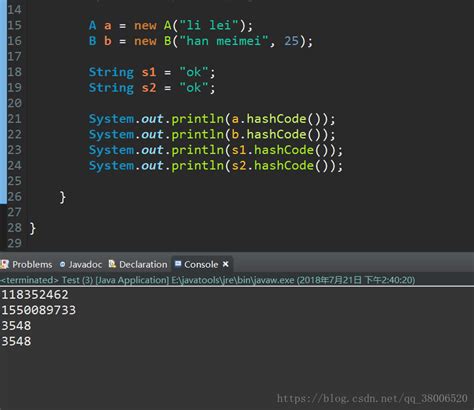This screenshot has width=474, height=410.
Task: Click the "han meimei" string literal
Action: pyautogui.click(x=224, y=41)
